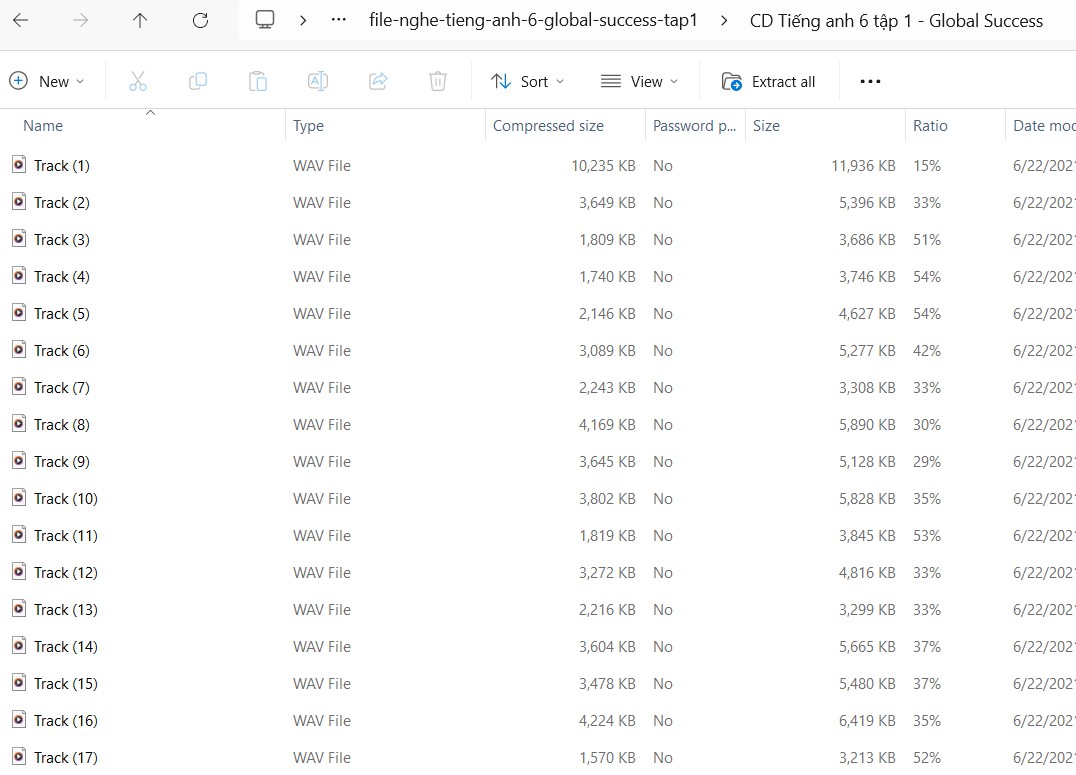The height and width of the screenshot is (775, 1076).
Task: Click the ellipsis in the address bar breadcrumb
Action: [x=338, y=20]
